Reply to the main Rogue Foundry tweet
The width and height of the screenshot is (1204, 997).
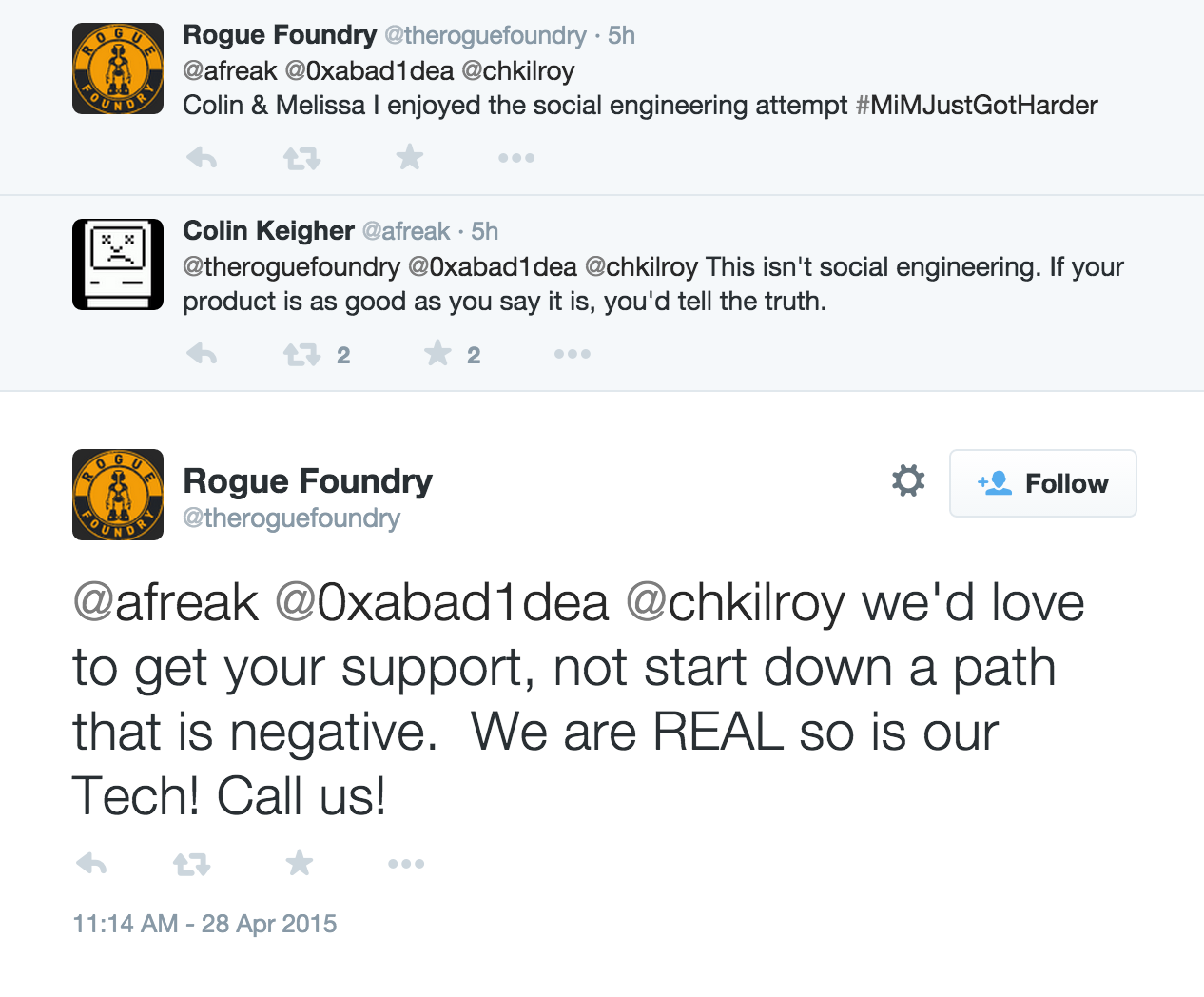[91, 864]
